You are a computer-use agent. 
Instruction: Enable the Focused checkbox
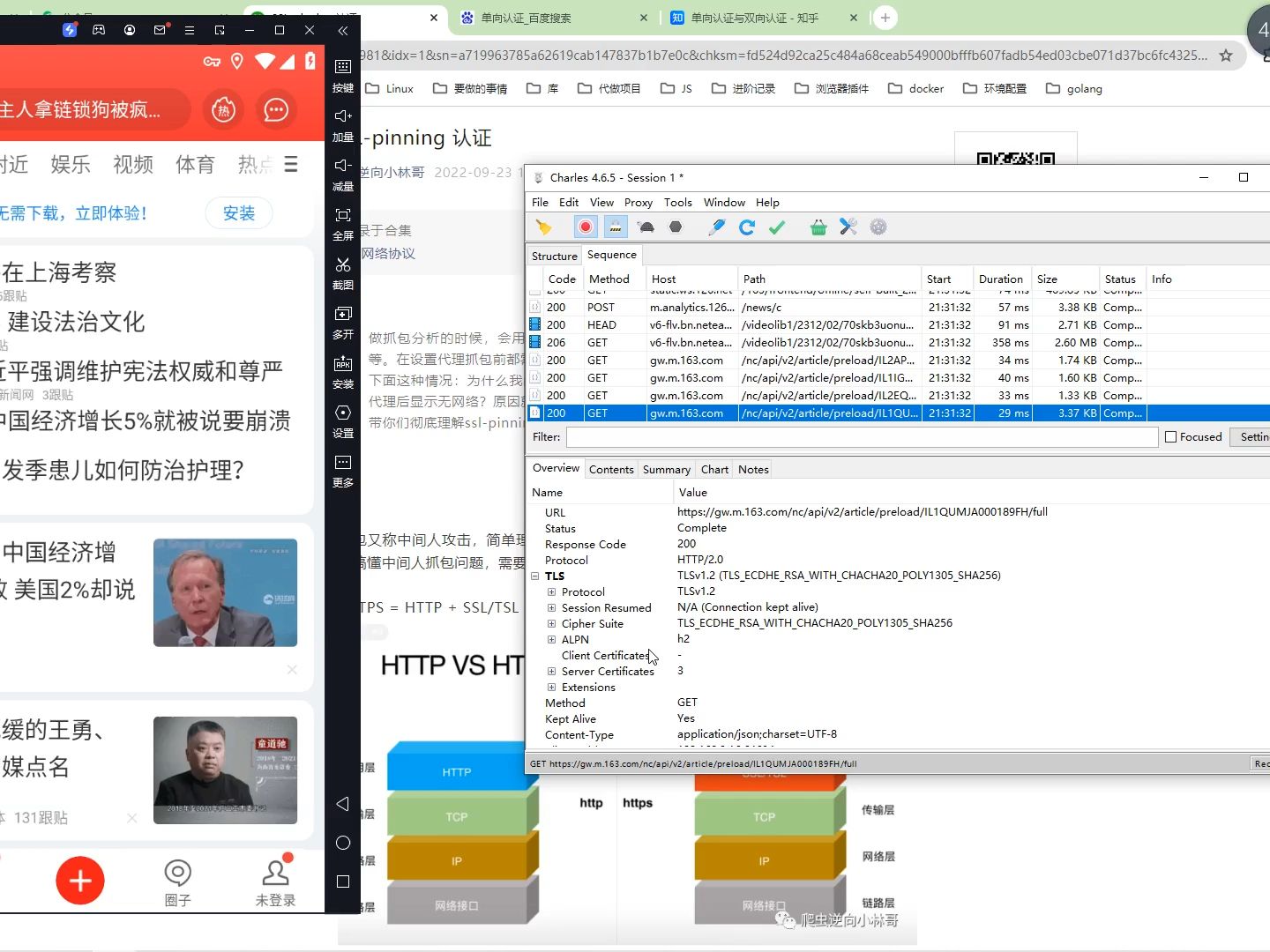(1170, 437)
